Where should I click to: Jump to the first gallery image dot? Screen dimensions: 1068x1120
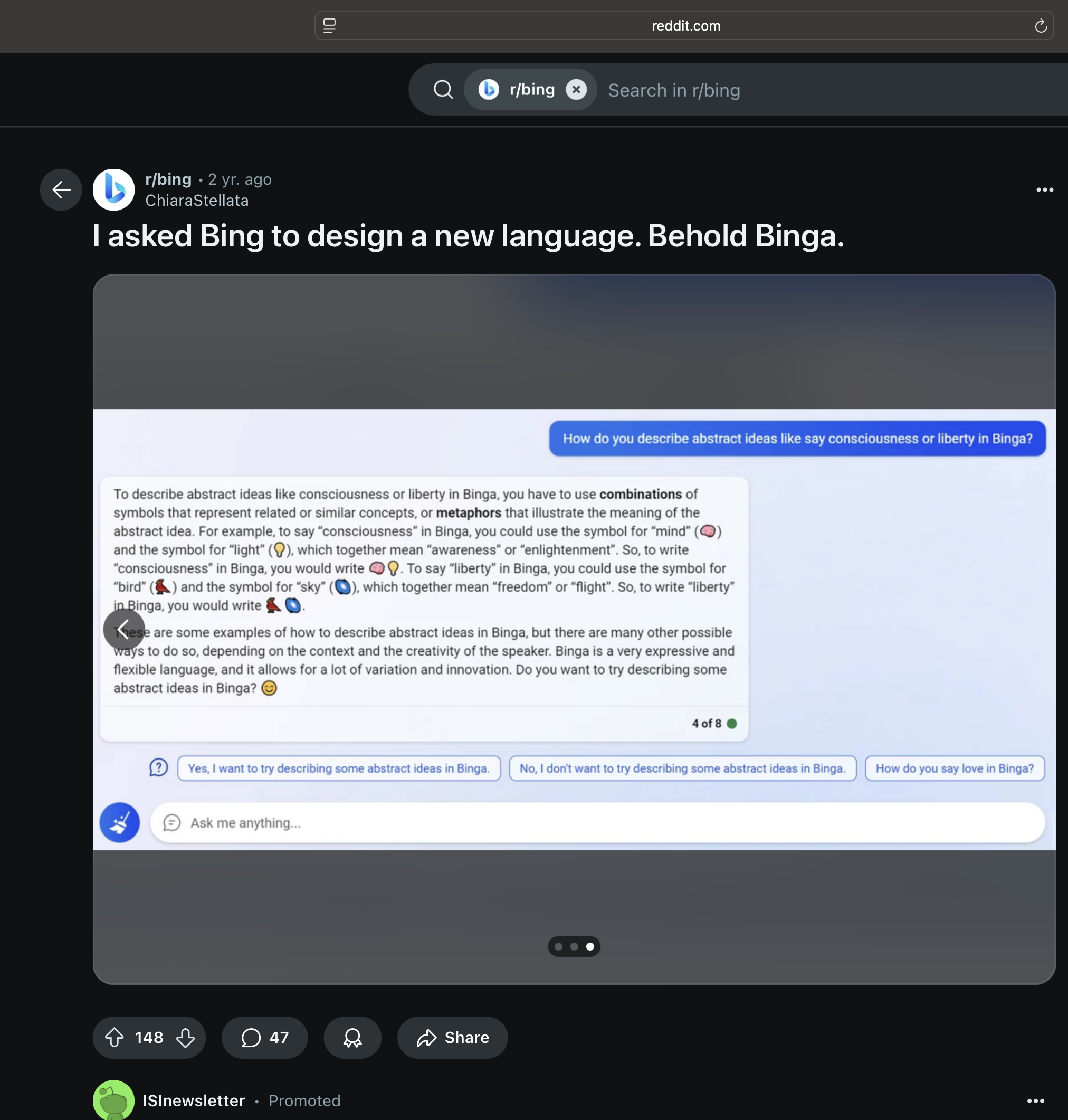coord(558,946)
